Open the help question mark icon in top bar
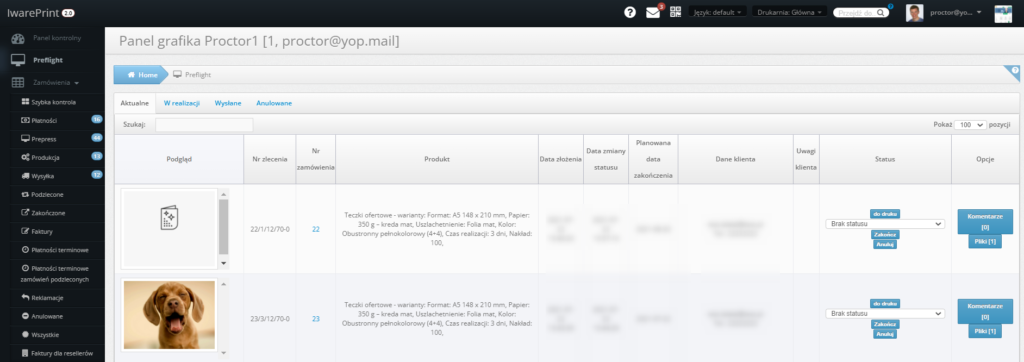 pyautogui.click(x=630, y=12)
